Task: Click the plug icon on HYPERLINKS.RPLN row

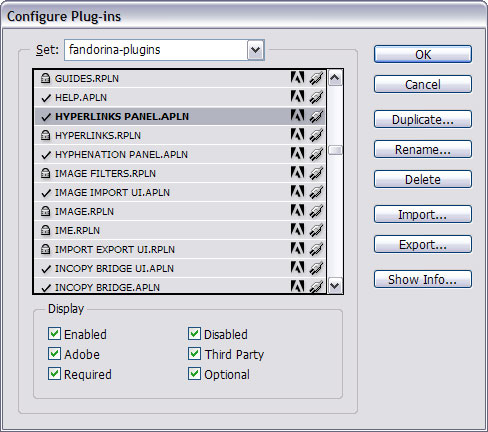Action: click(316, 135)
